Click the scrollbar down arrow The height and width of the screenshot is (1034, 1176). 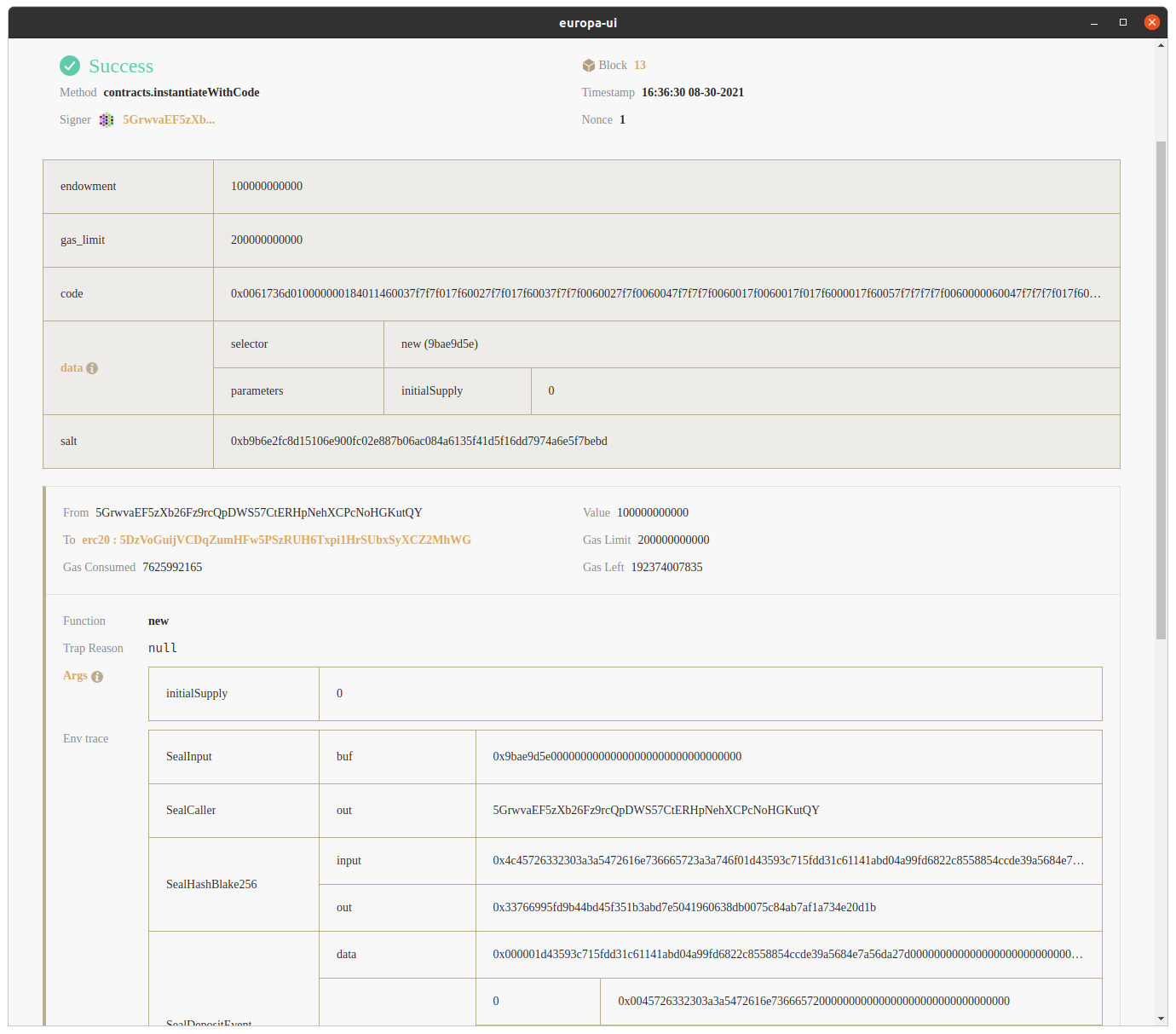click(x=1161, y=1019)
